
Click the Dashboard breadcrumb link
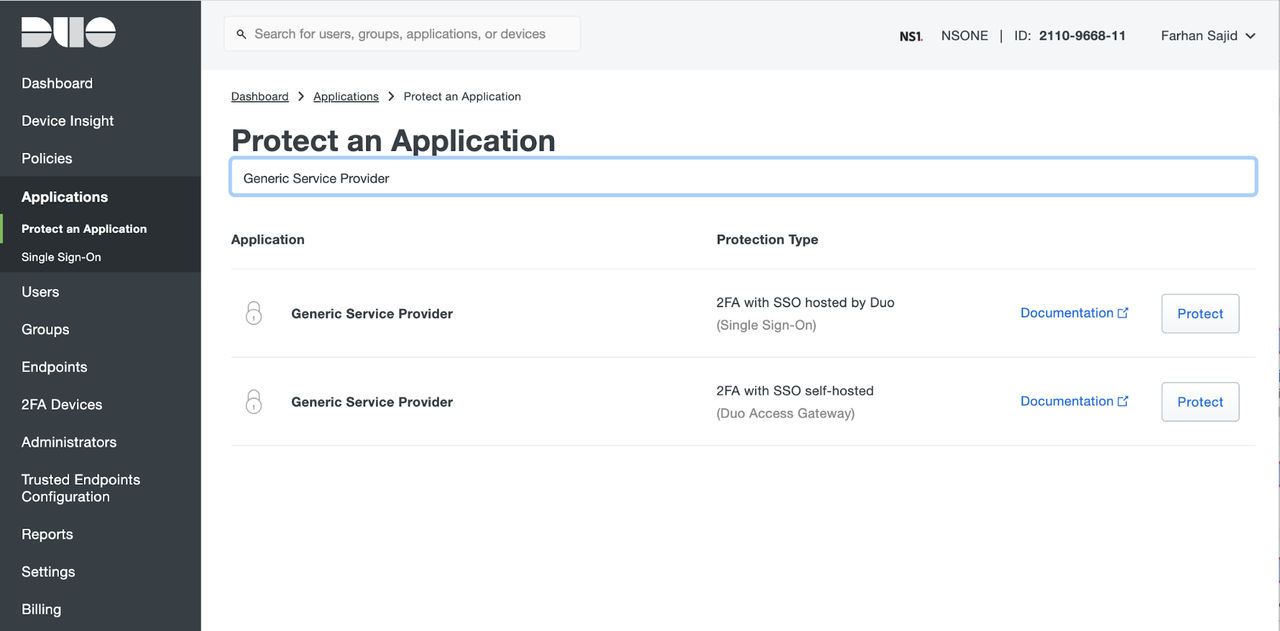point(260,96)
